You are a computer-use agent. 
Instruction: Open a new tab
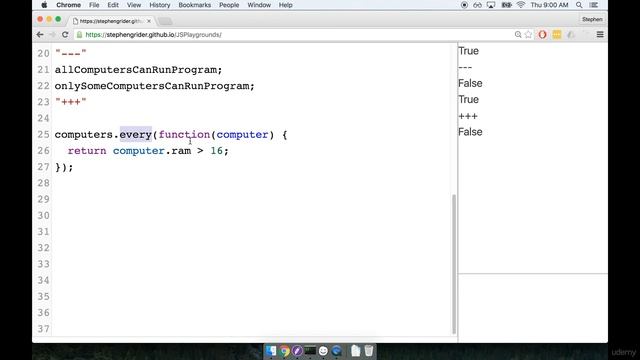pyautogui.click(x=165, y=21)
